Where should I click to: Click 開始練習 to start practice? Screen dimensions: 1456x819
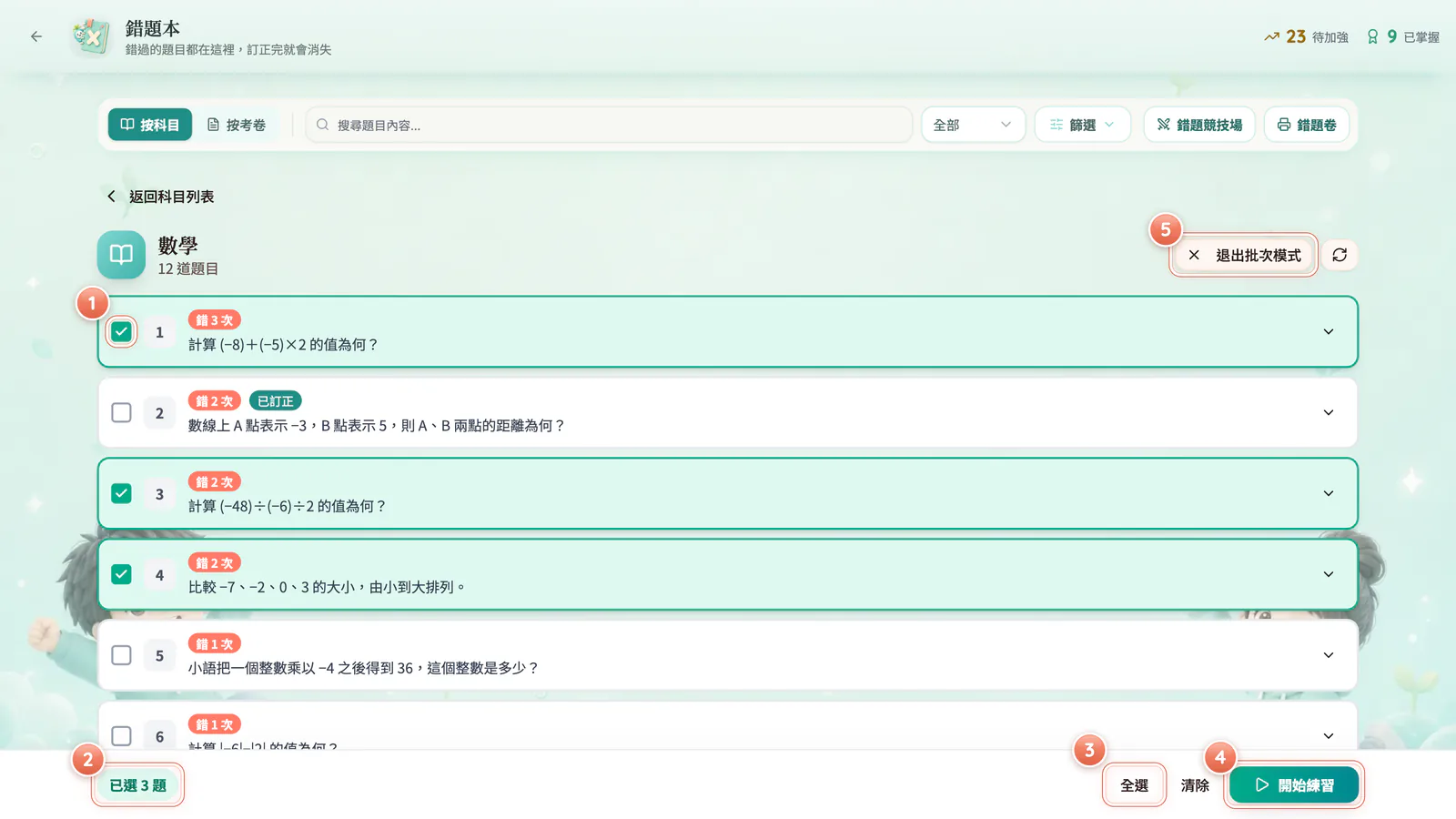coord(1294,785)
